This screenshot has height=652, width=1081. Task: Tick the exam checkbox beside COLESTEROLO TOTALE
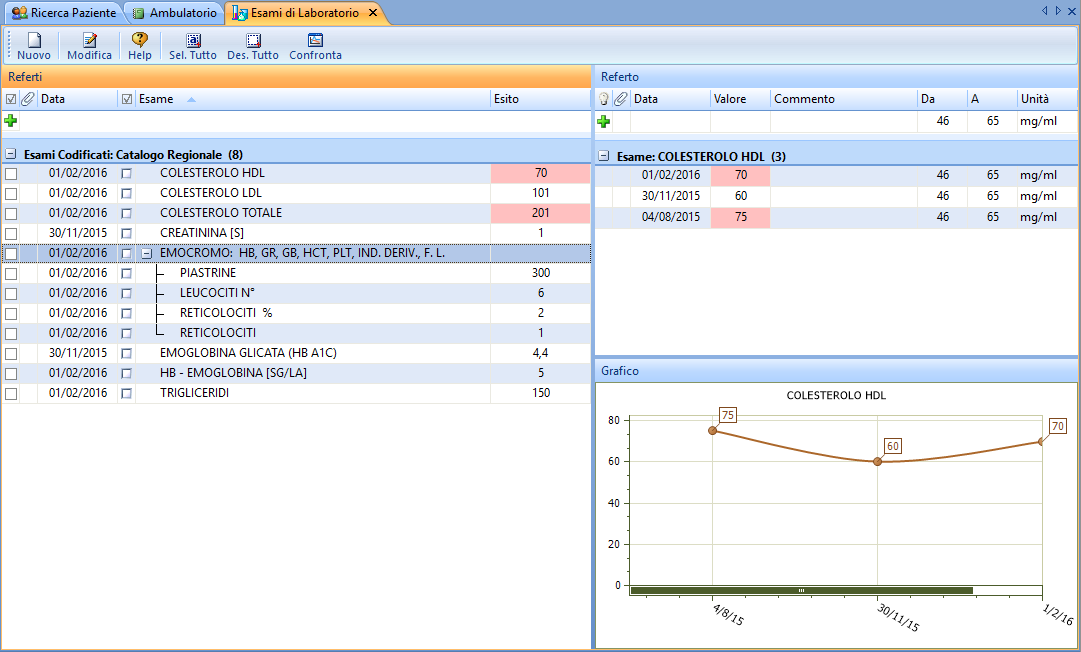click(126, 214)
